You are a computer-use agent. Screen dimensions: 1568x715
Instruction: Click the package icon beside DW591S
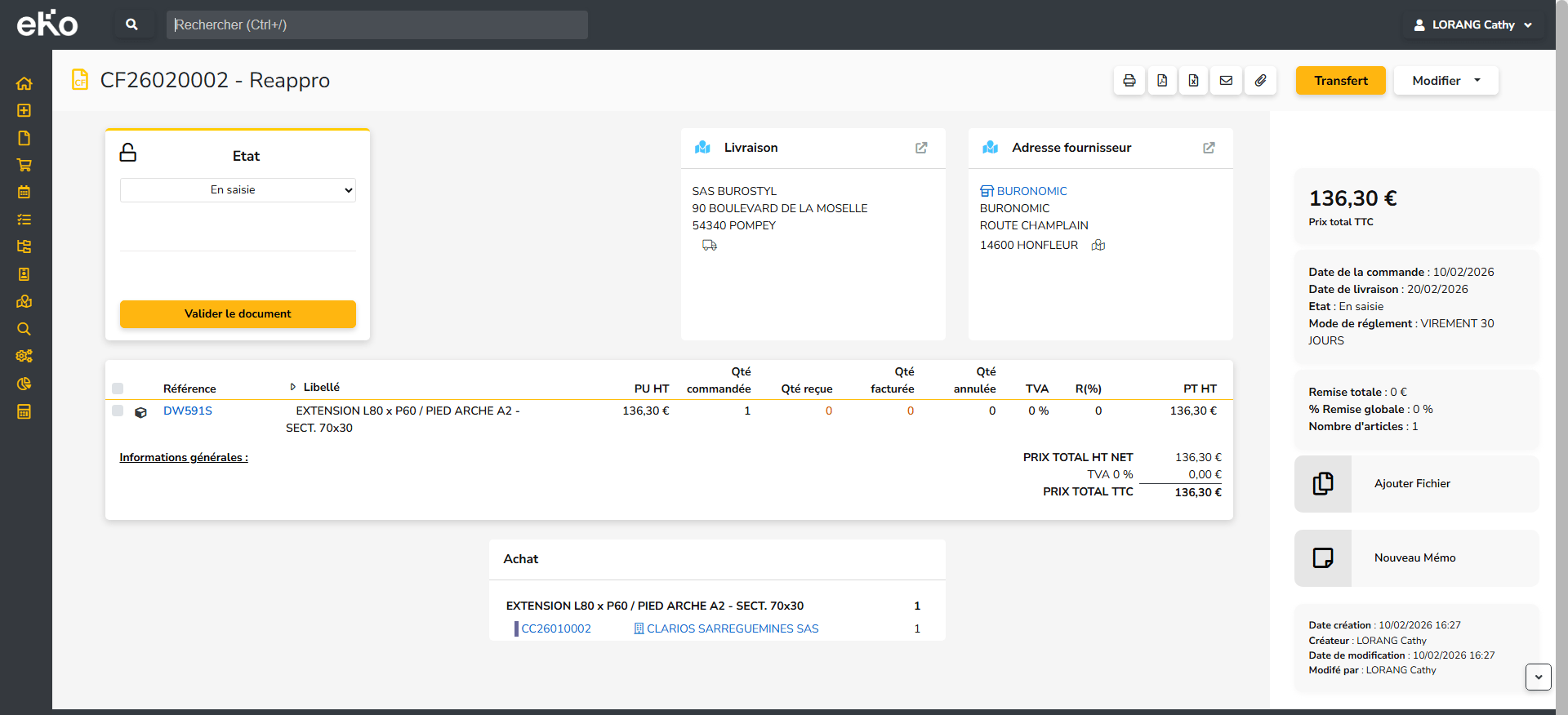tap(141, 412)
